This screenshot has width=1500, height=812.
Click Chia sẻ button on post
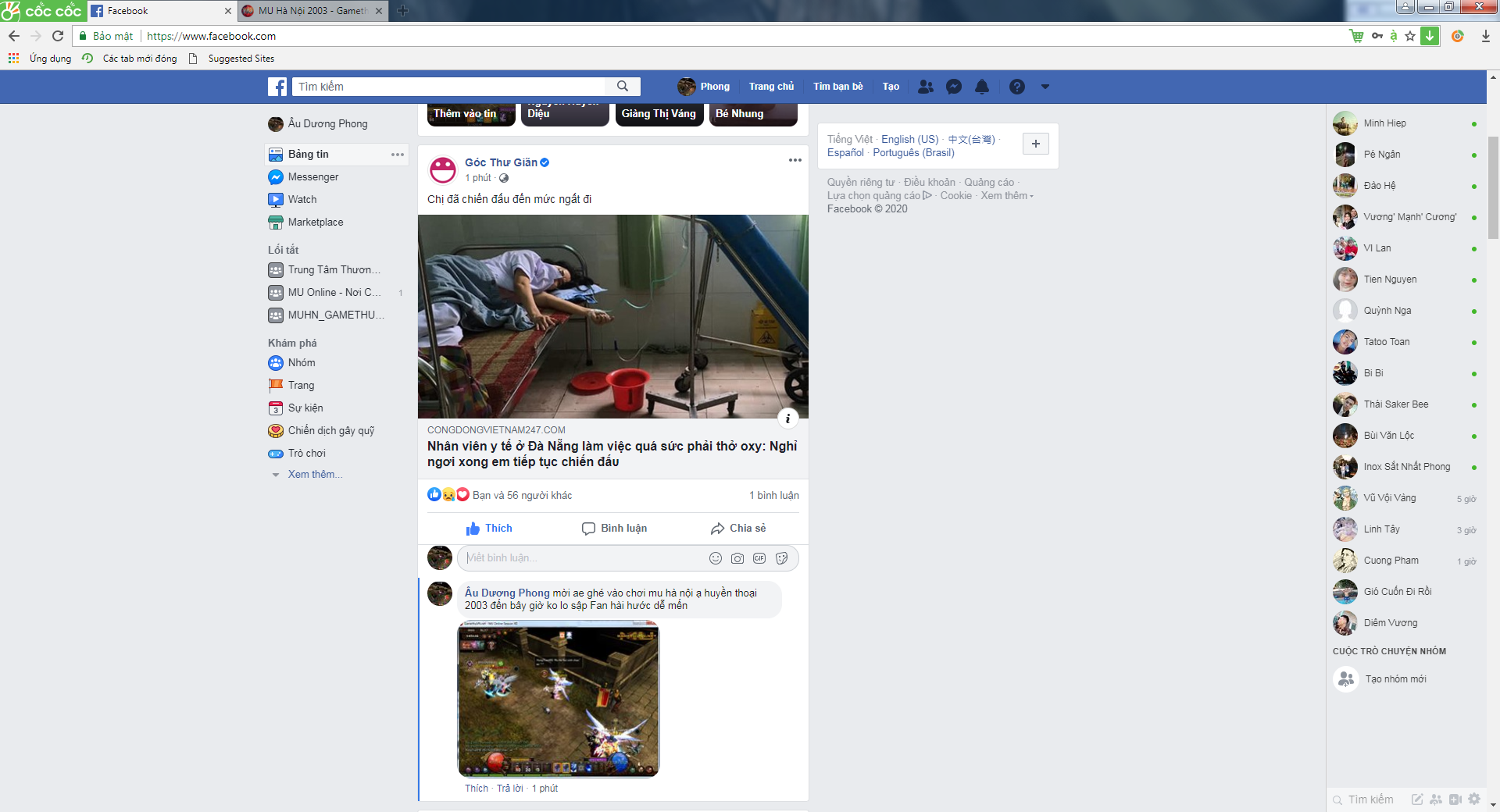click(x=738, y=529)
